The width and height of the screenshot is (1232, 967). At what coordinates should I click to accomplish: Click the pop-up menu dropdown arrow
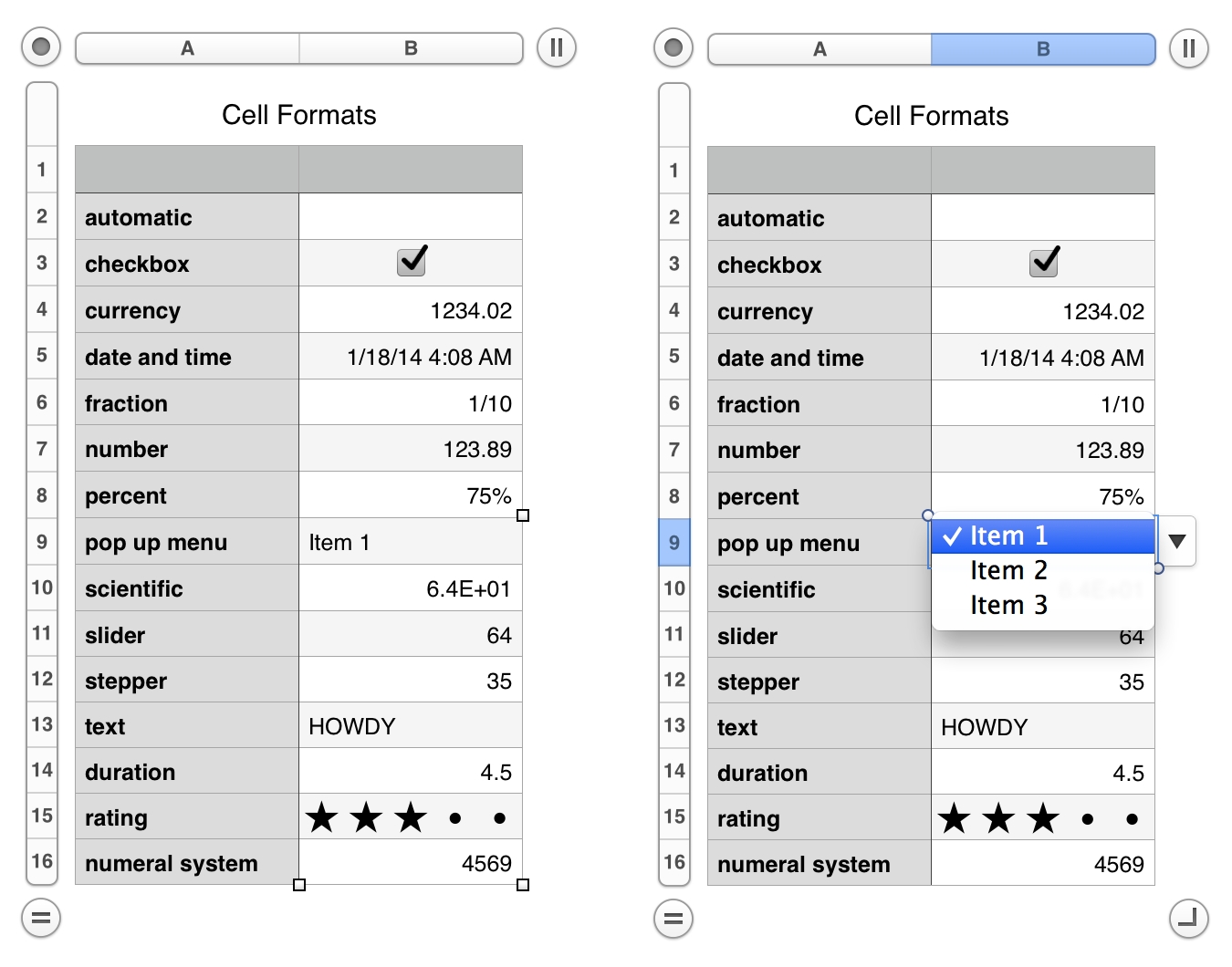pos(1177,542)
